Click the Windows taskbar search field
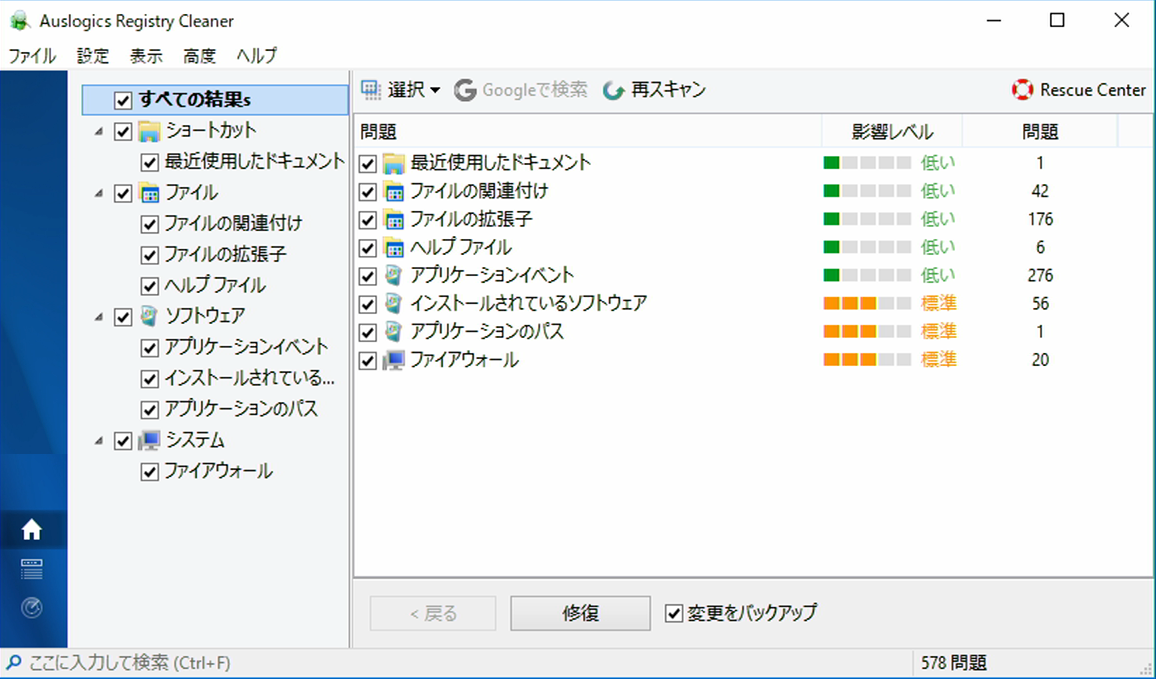This screenshot has height=679, width=1156. pos(150,662)
